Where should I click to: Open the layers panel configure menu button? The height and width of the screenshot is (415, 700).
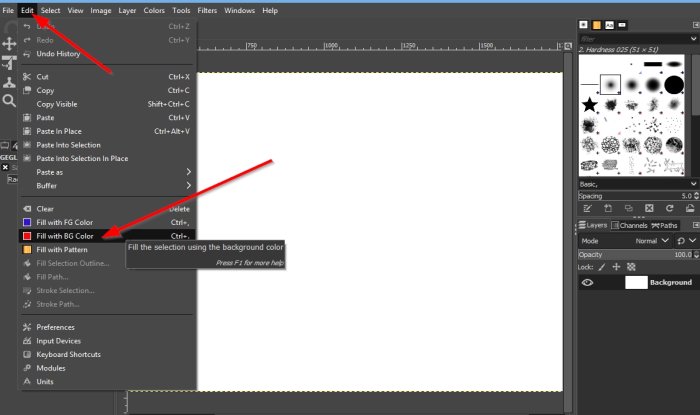(x=696, y=225)
